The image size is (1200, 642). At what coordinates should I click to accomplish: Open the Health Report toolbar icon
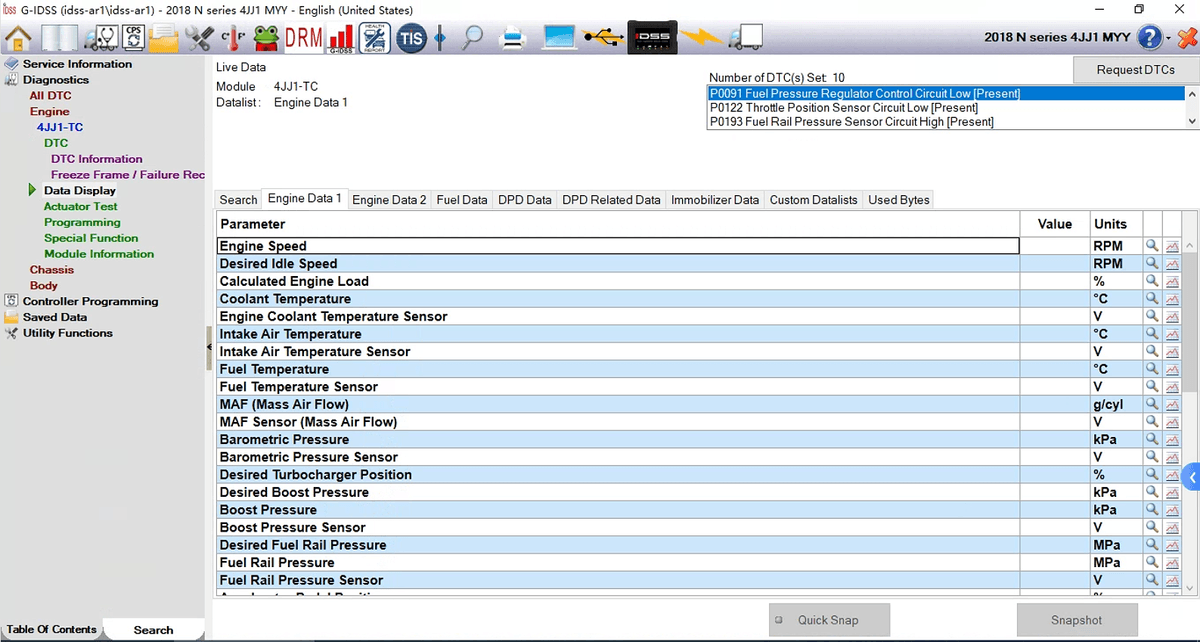375,38
